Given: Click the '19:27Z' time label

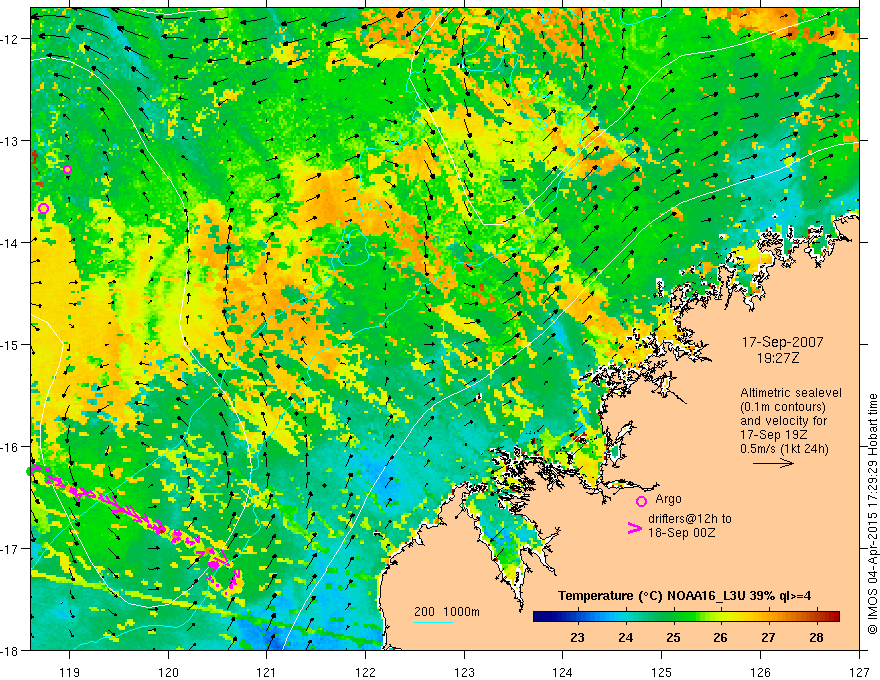Looking at the screenshot, I should pyautogui.click(x=777, y=357).
